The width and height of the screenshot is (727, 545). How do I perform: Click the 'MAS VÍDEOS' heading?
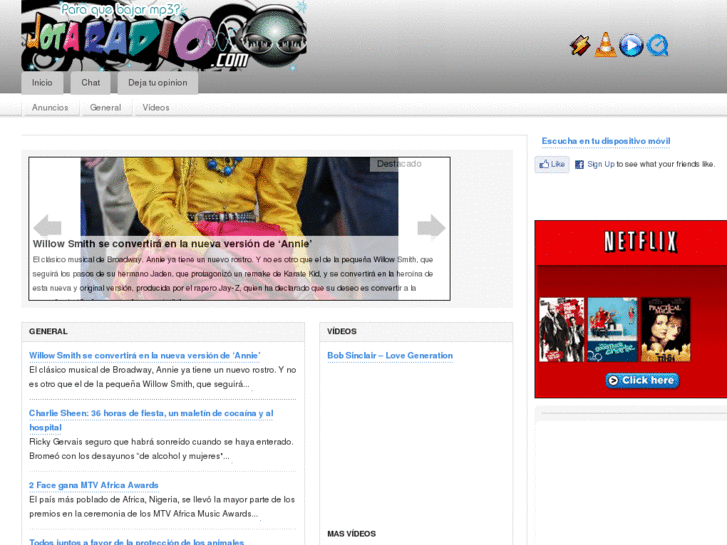[x=351, y=534]
